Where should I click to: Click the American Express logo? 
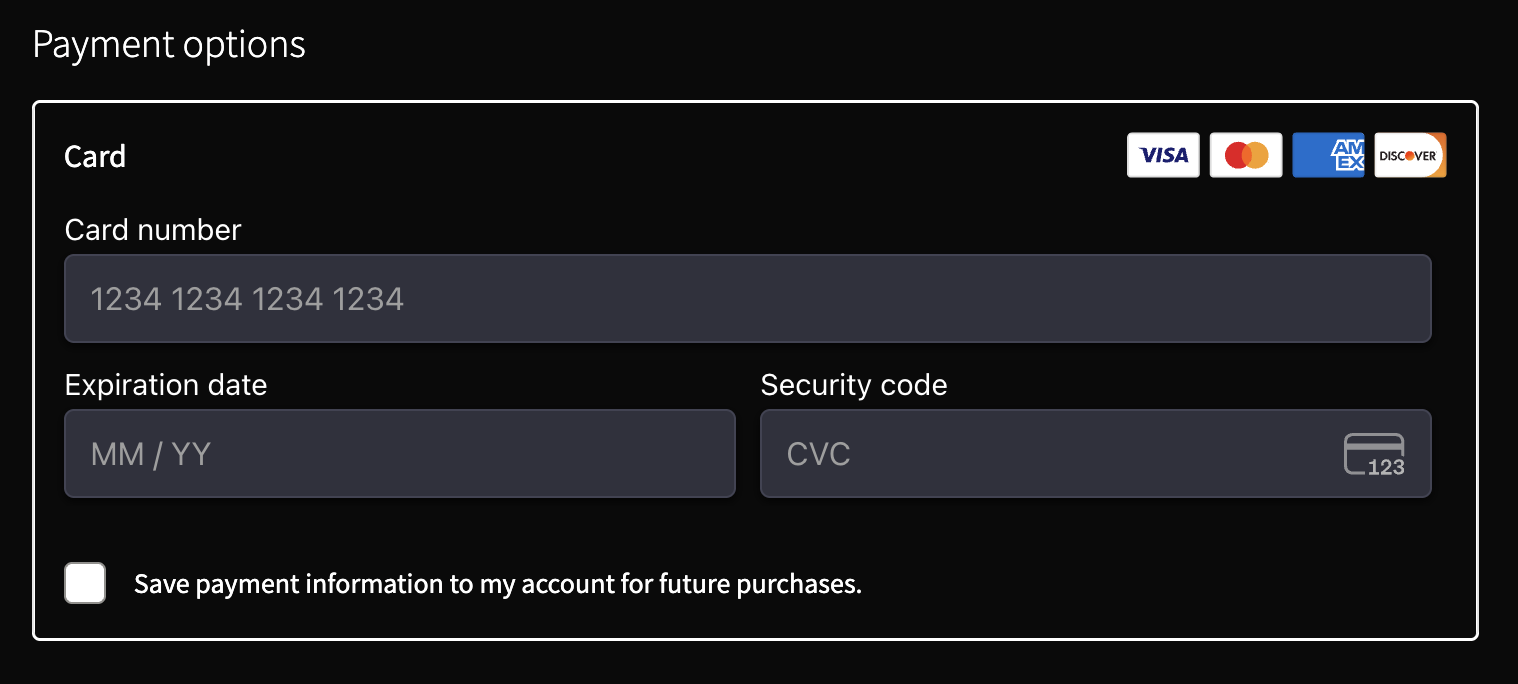tap(1328, 155)
